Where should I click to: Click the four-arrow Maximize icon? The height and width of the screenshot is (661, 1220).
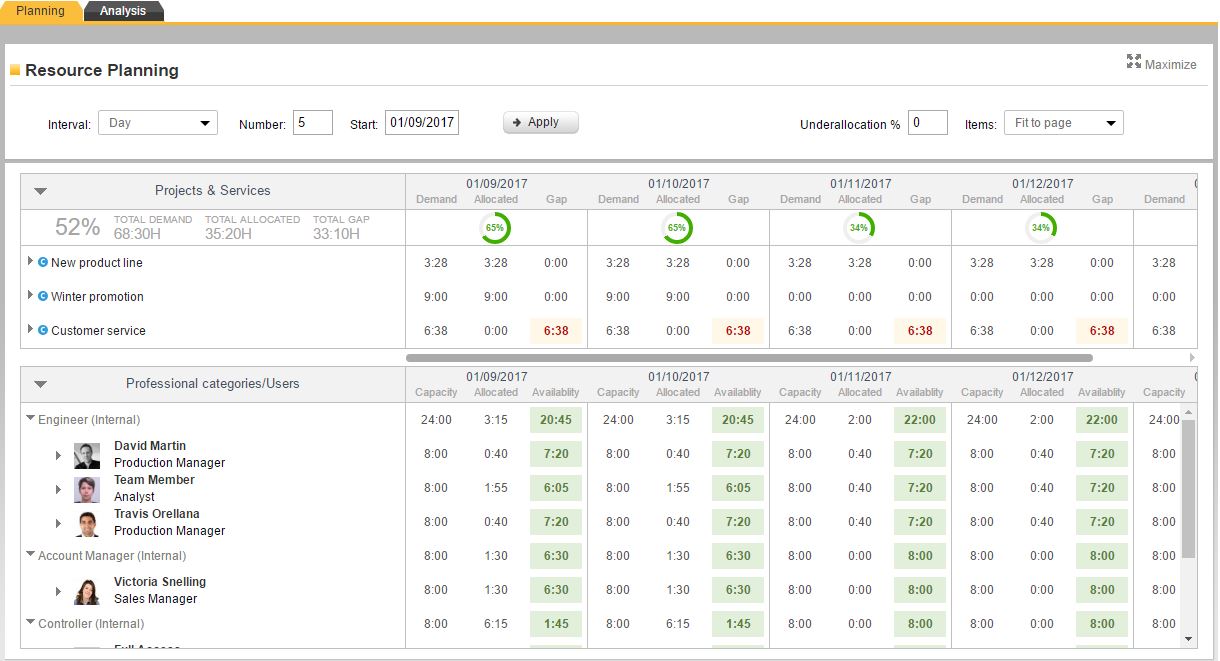coord(1134,62)
